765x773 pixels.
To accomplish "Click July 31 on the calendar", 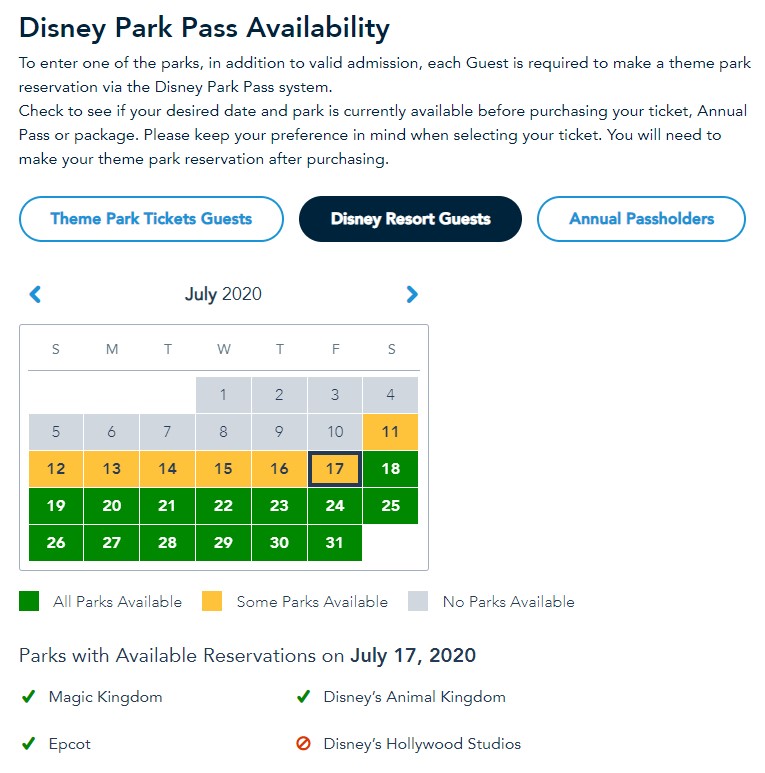I will tap(335, 543).
